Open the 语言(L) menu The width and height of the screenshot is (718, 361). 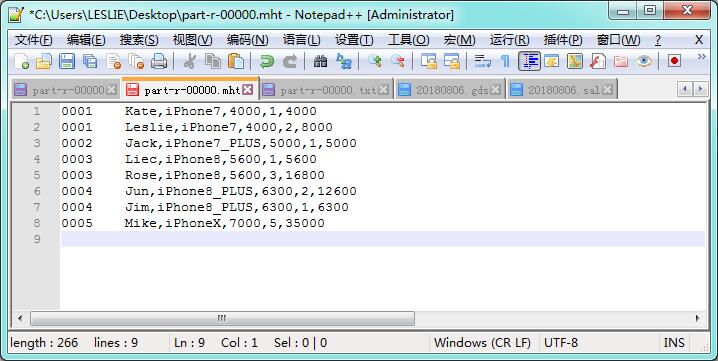click(x=301, y=40)
